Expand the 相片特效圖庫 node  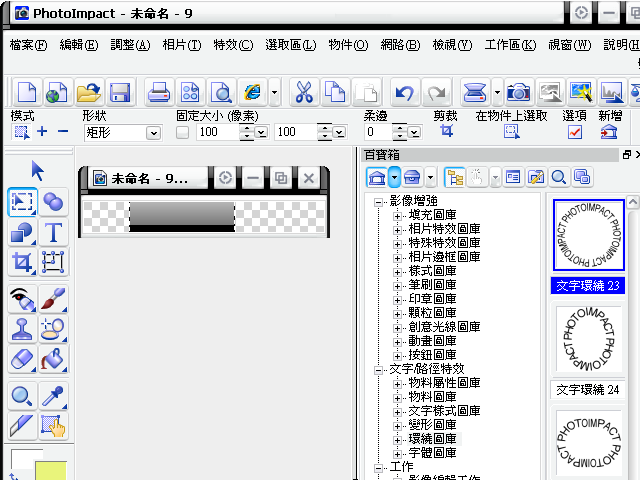point(397,230)
